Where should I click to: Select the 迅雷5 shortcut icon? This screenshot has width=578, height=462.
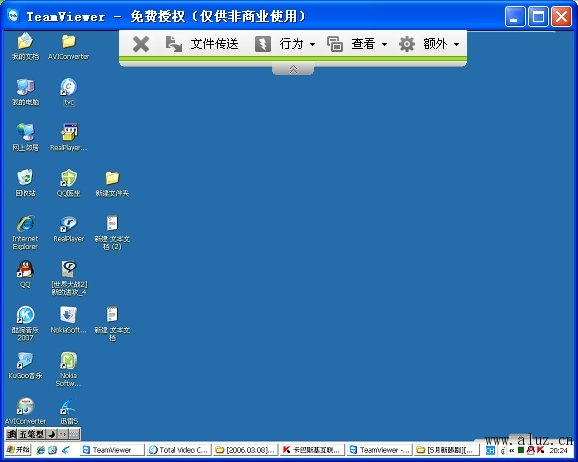[69, 411]
